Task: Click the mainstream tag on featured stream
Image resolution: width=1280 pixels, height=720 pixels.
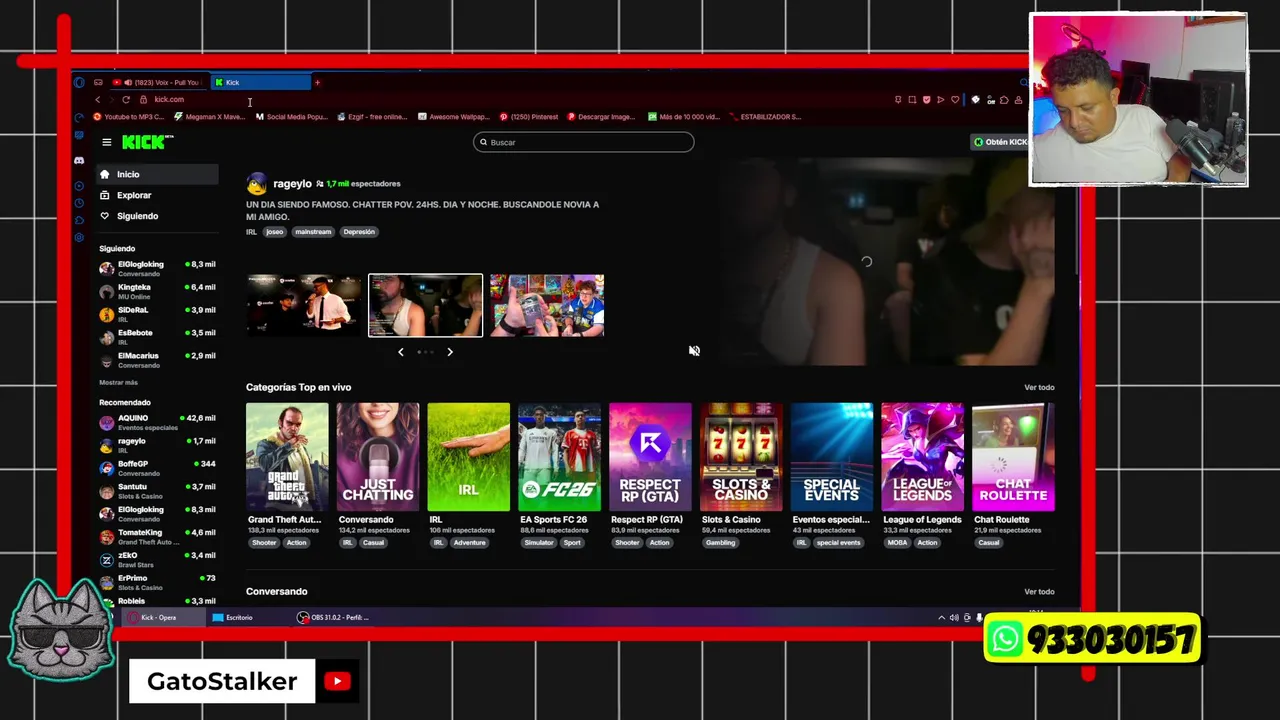Action: click(313, 232)
